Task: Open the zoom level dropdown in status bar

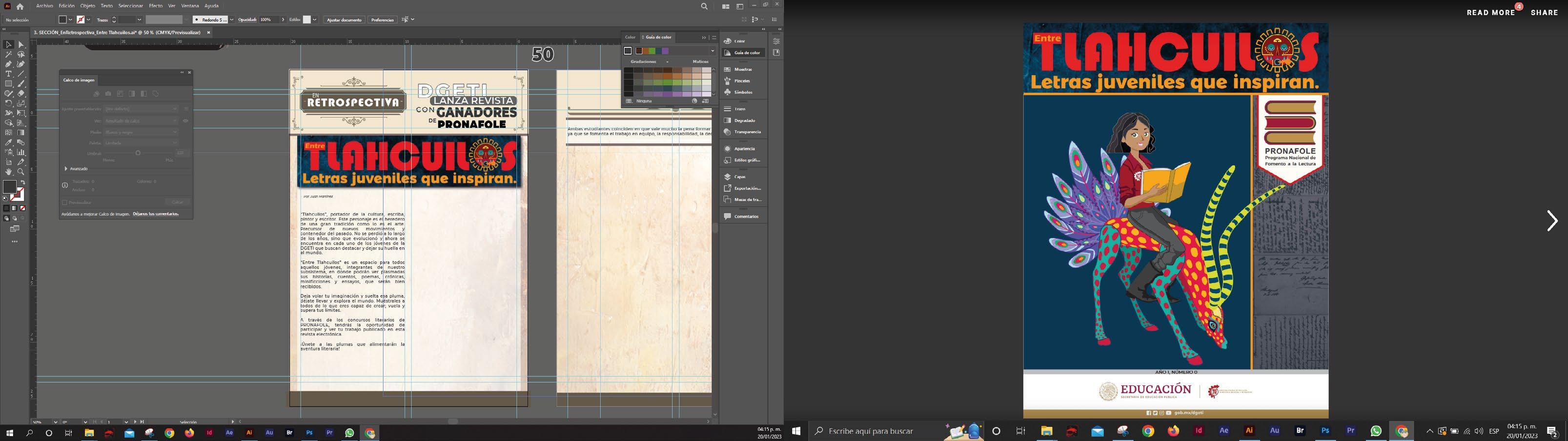Action: coord(56,421)
